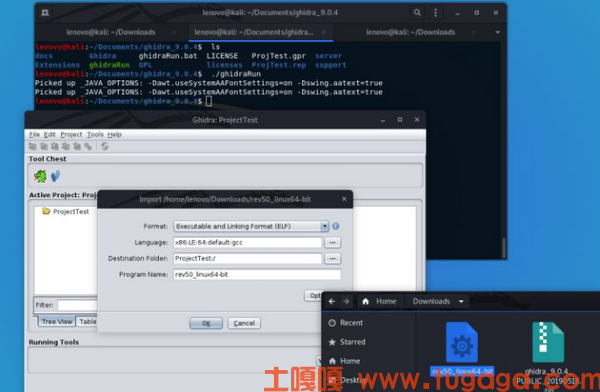Image resolution: width=600 pixels, height=392 pixels.
Task: Open the terminal tab list dropdown arrow
Action: click(497, 32)
